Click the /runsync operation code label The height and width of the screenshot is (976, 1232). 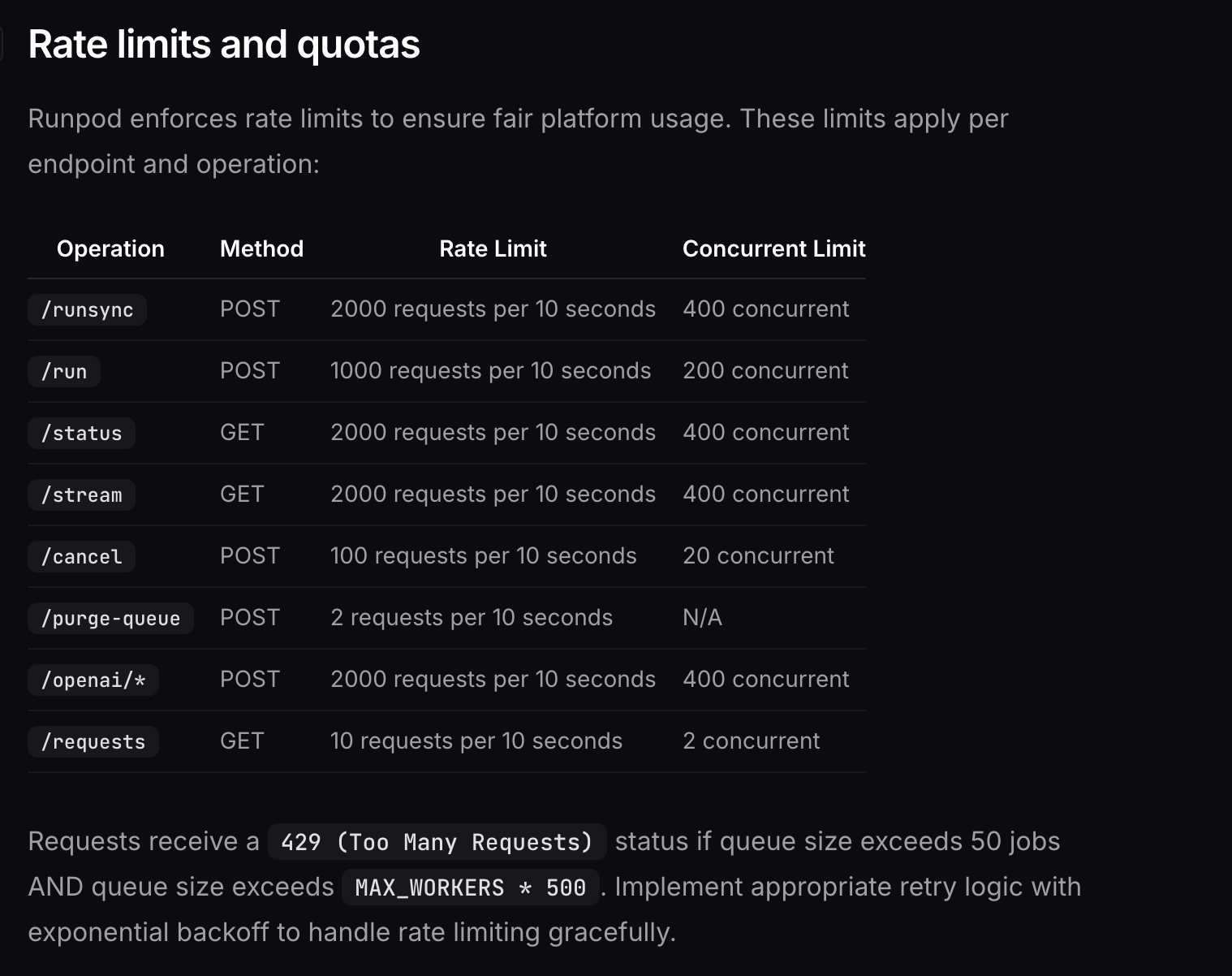pyautogui.click(x=87, y=310)
